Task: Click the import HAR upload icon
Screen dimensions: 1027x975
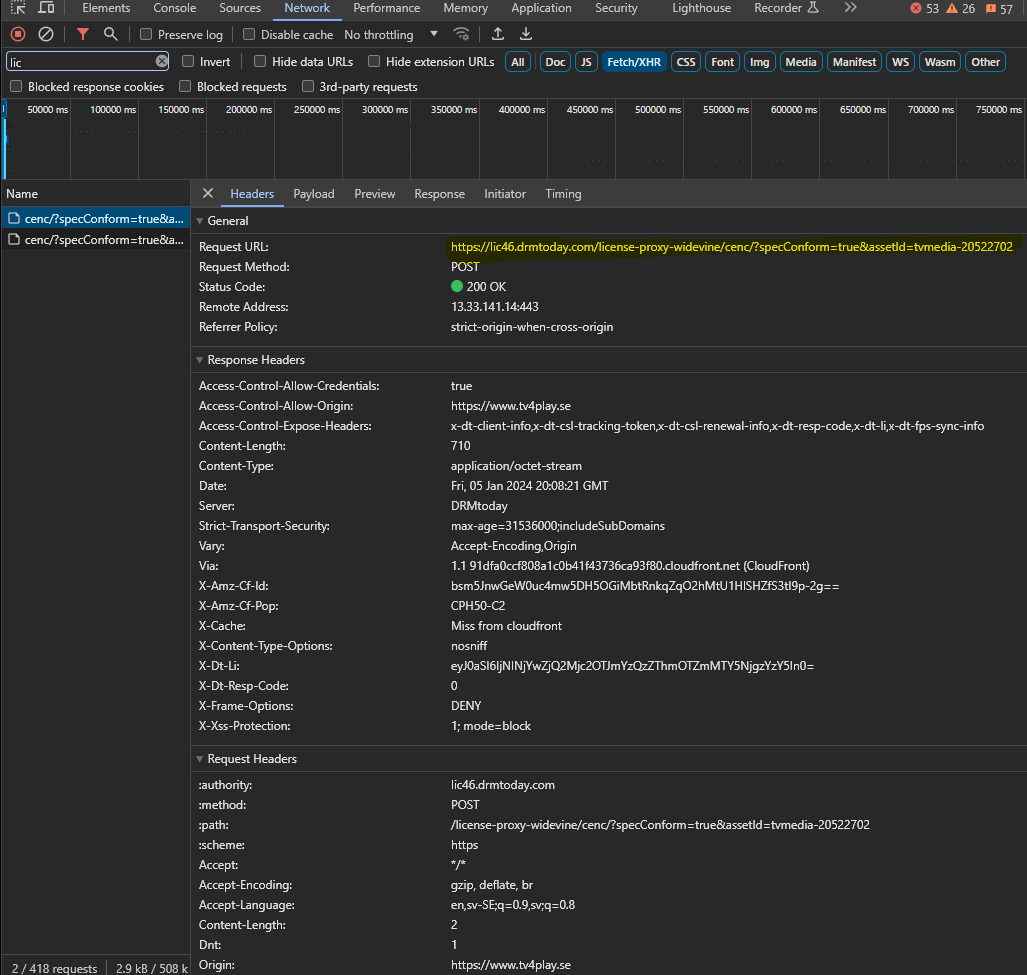Action: 498,34
